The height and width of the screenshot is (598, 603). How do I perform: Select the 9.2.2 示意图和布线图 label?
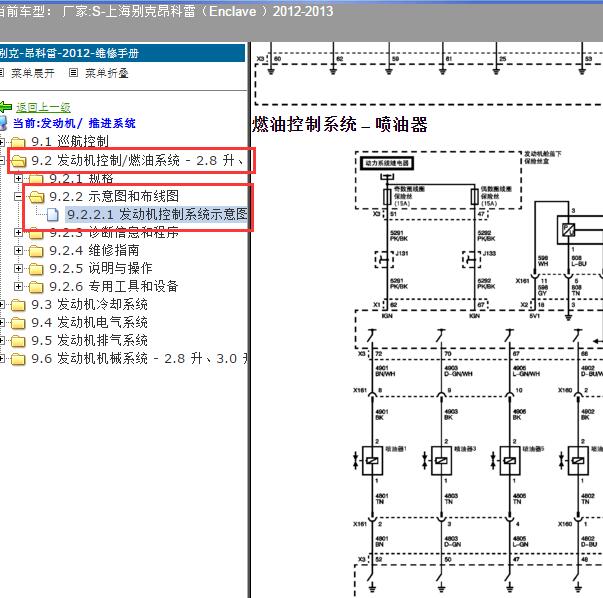(x=114, y=196)
